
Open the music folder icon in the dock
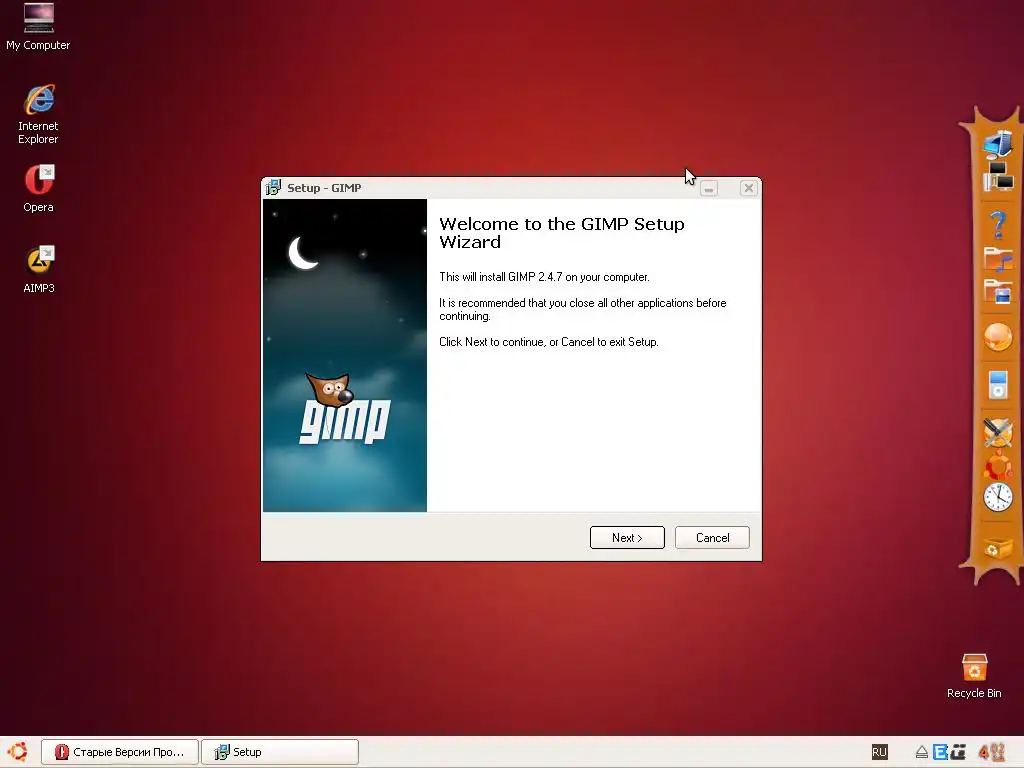coord(998,259)
